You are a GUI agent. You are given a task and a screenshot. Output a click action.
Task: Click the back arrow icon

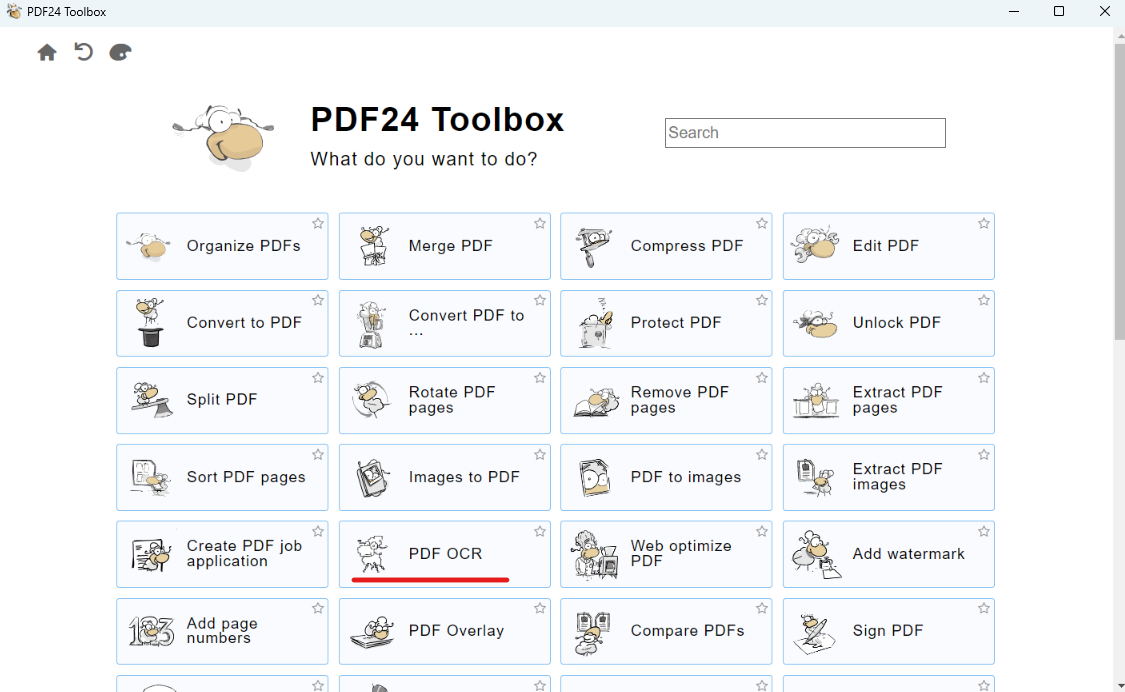(84, 52)
